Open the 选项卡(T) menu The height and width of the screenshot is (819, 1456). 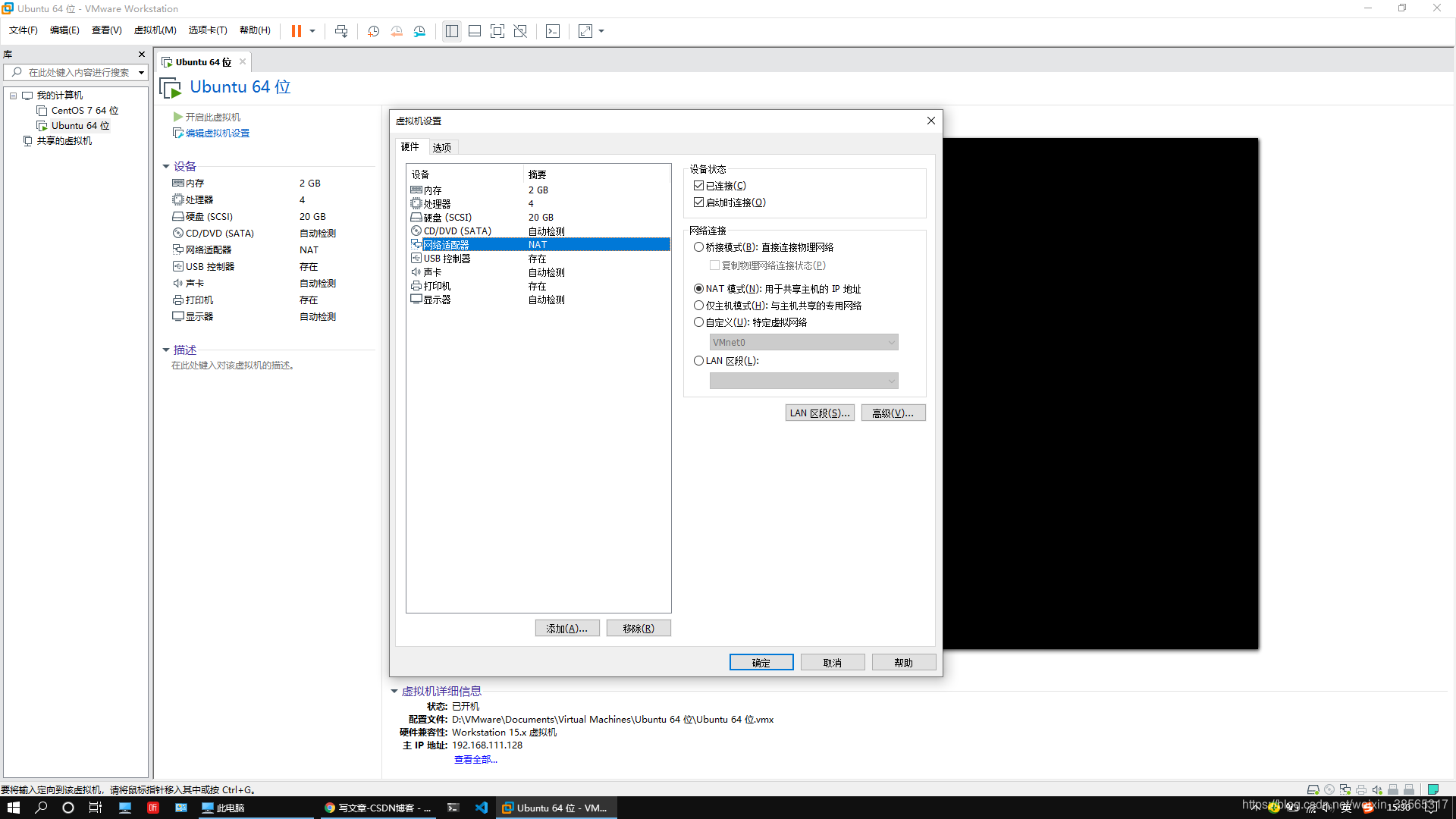coord(208,30)
